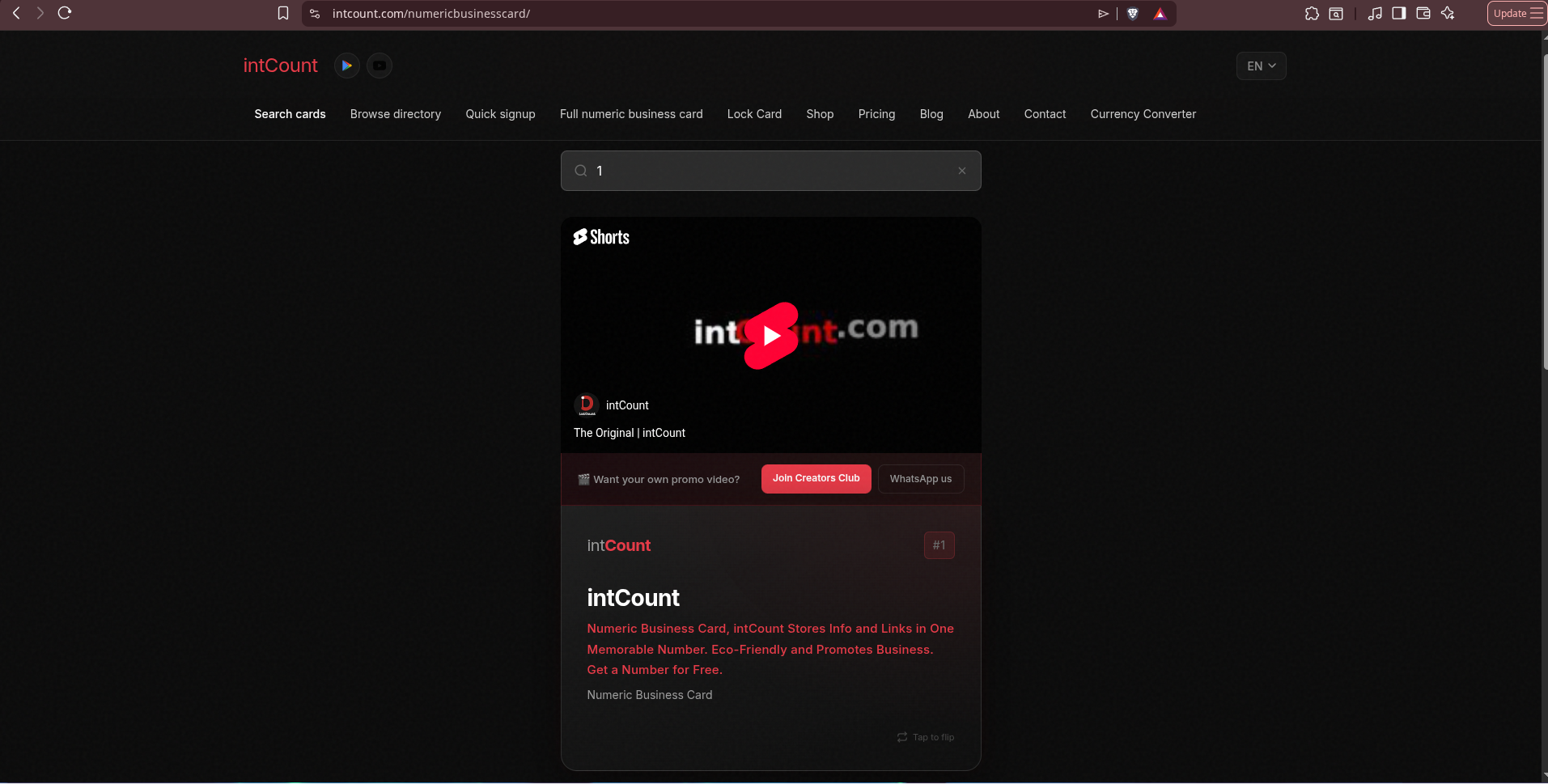This screenshot has width=1548, height=784.
Task: Click the large intCount card heading
Action: point(634,598)
